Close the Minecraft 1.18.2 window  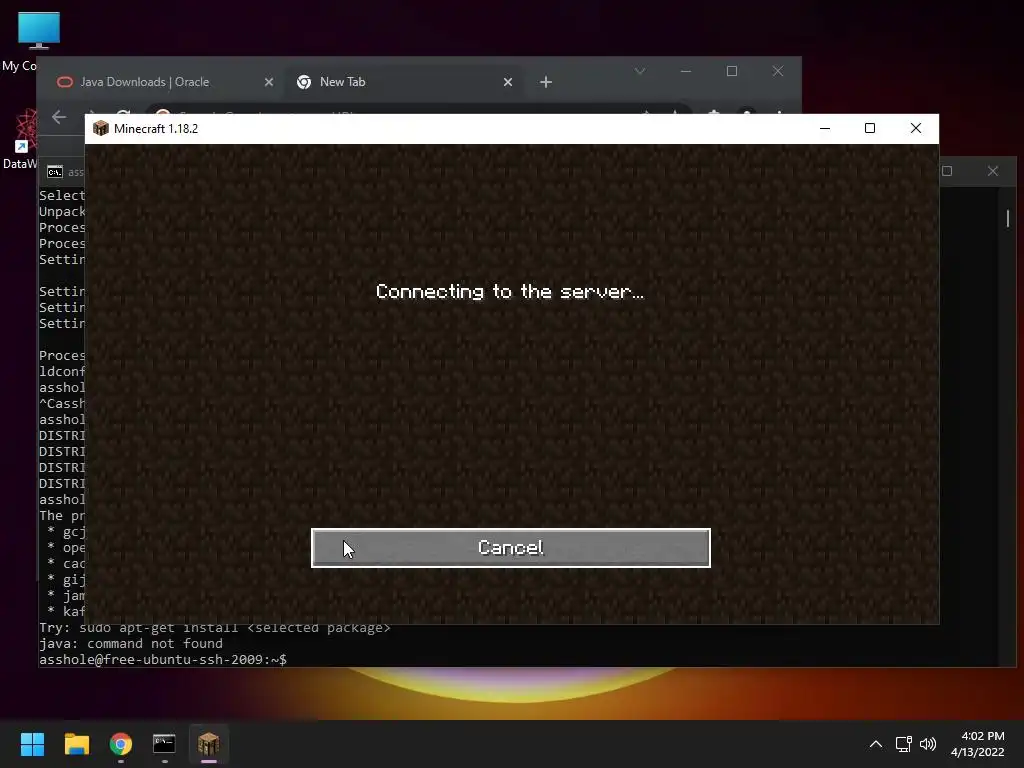(916, 129)
